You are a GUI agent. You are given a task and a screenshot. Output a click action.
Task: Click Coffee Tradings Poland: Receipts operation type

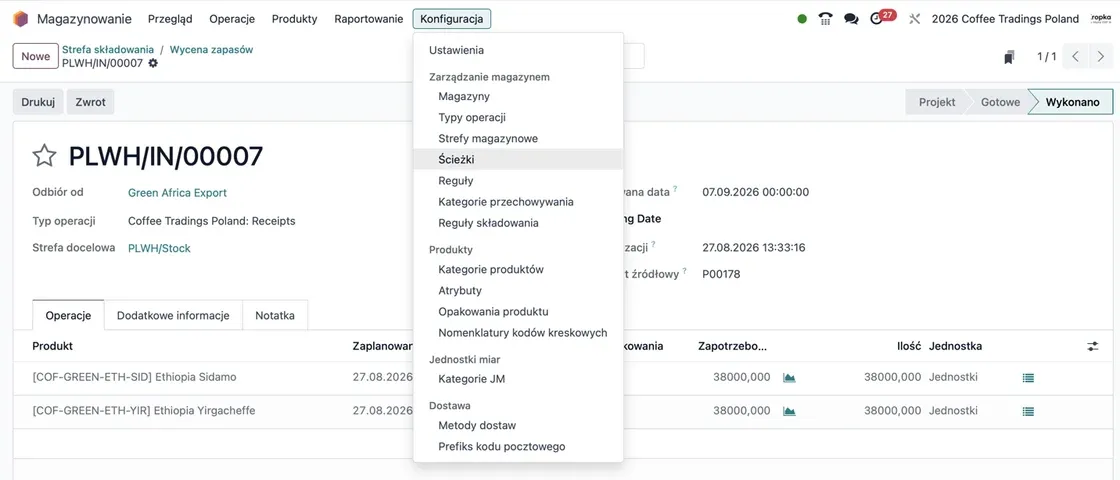[211, 221]
